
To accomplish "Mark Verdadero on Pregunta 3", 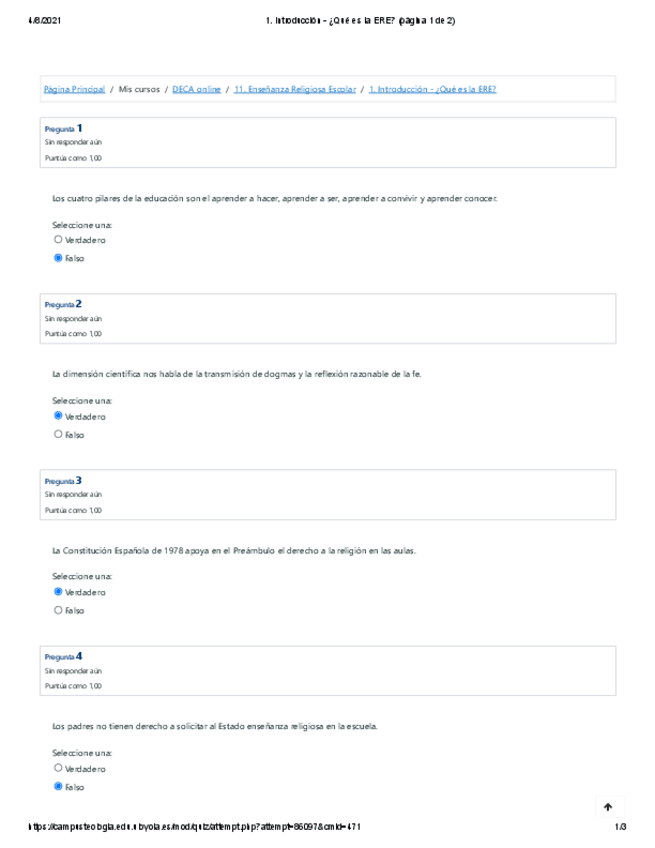I will click(x=59, y=592).
